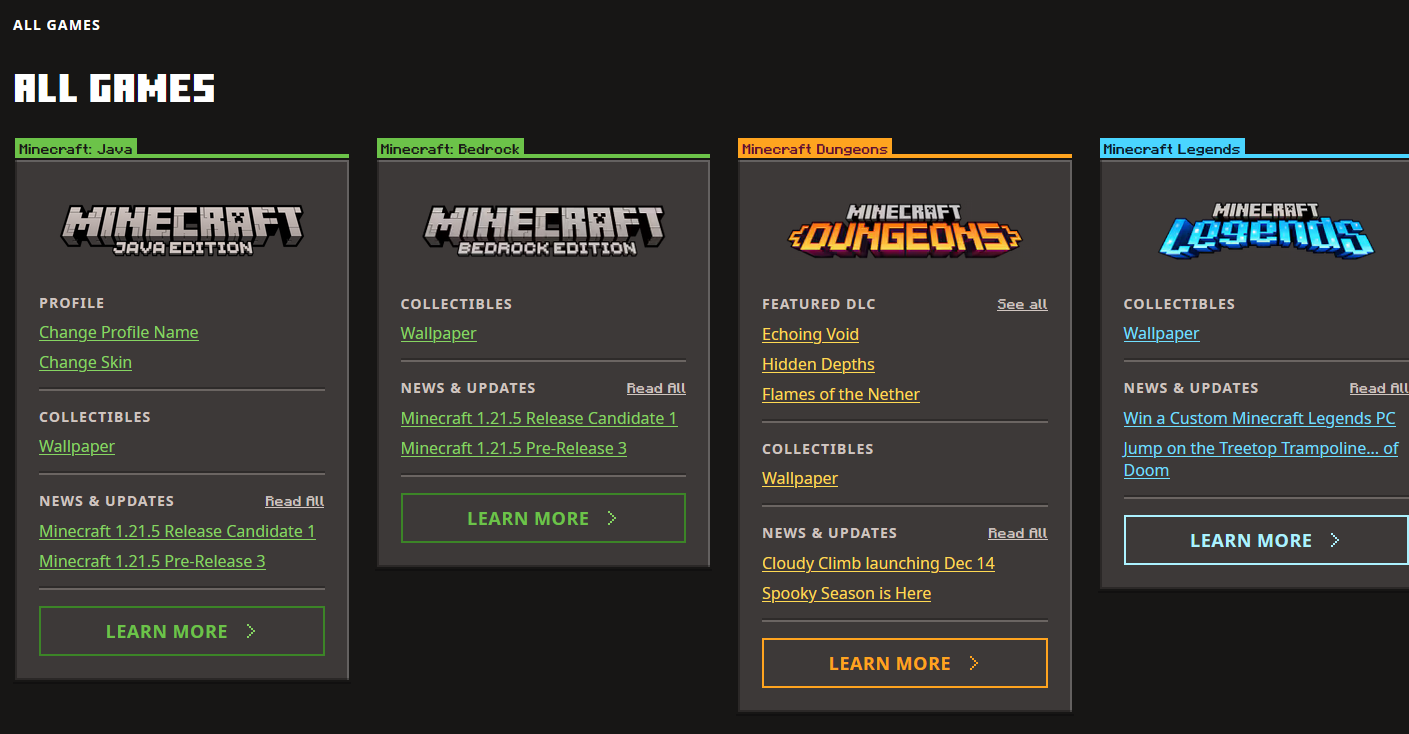Open the Echoing Void DLC link
The image size is (1409, 734).
pyautogui.click(x=810, y=334)
